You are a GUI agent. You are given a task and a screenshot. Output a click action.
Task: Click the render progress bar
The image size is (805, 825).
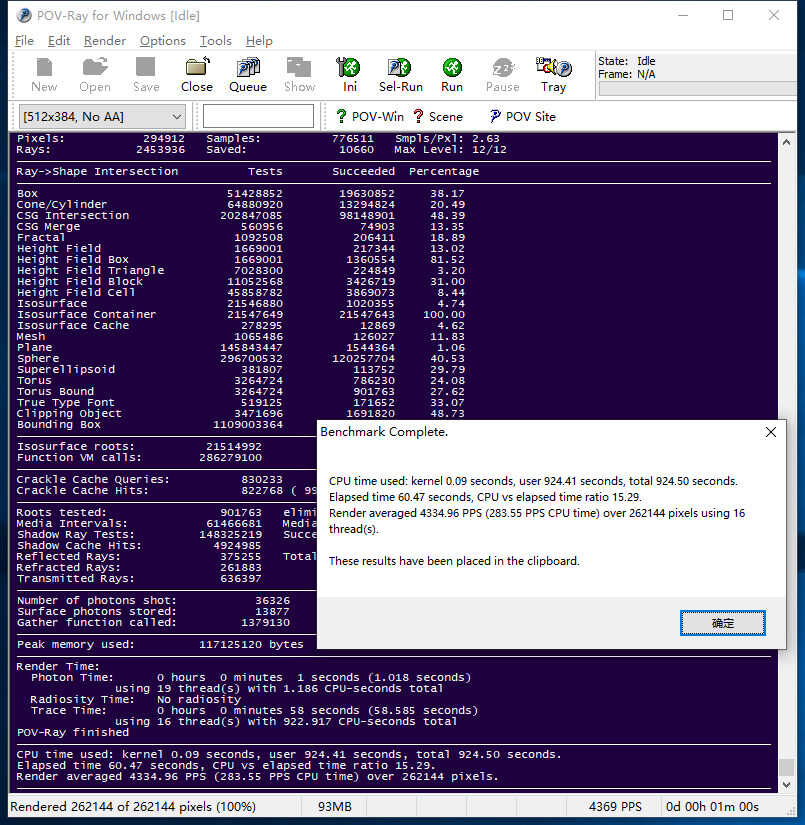(697, 88)
